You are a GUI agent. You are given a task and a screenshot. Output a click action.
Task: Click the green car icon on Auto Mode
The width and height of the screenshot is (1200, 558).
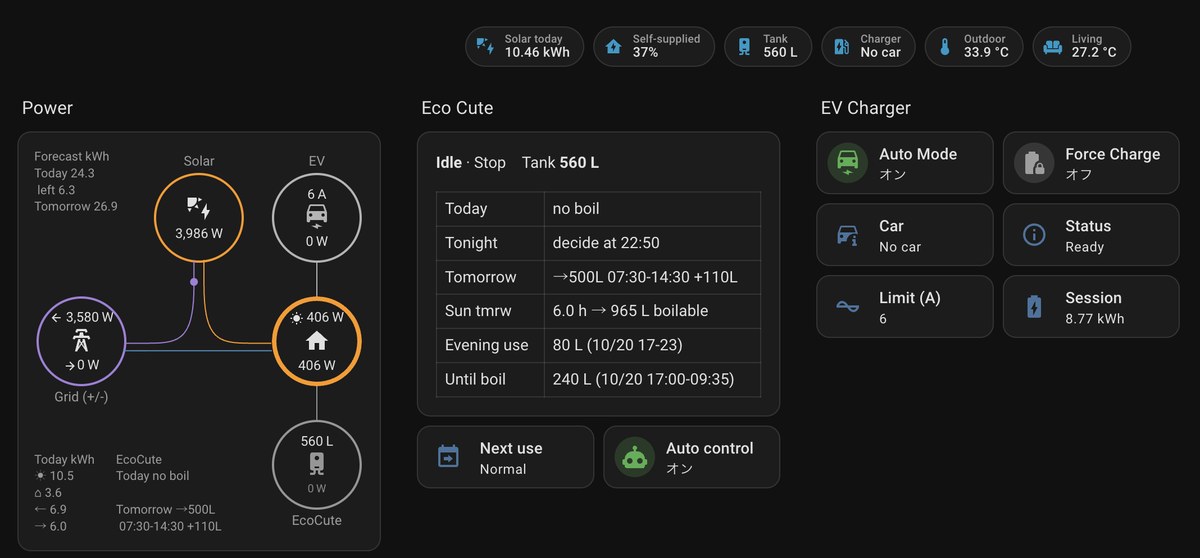click(x=847, y=163)
